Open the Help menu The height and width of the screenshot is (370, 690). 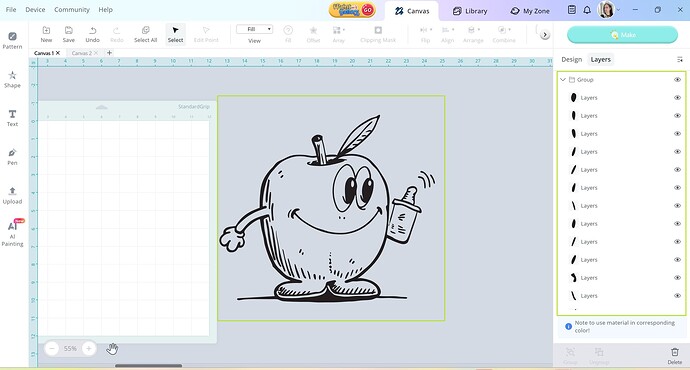[x=106, y=9]
